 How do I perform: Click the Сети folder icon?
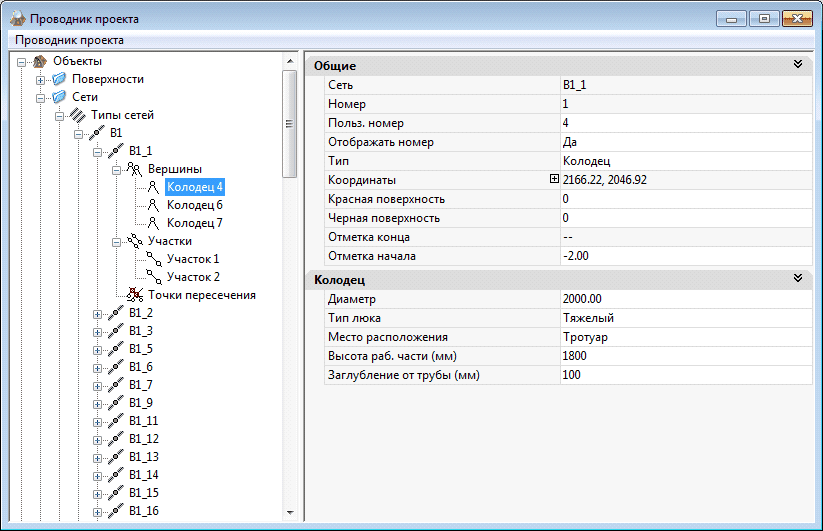pos(59,97)
